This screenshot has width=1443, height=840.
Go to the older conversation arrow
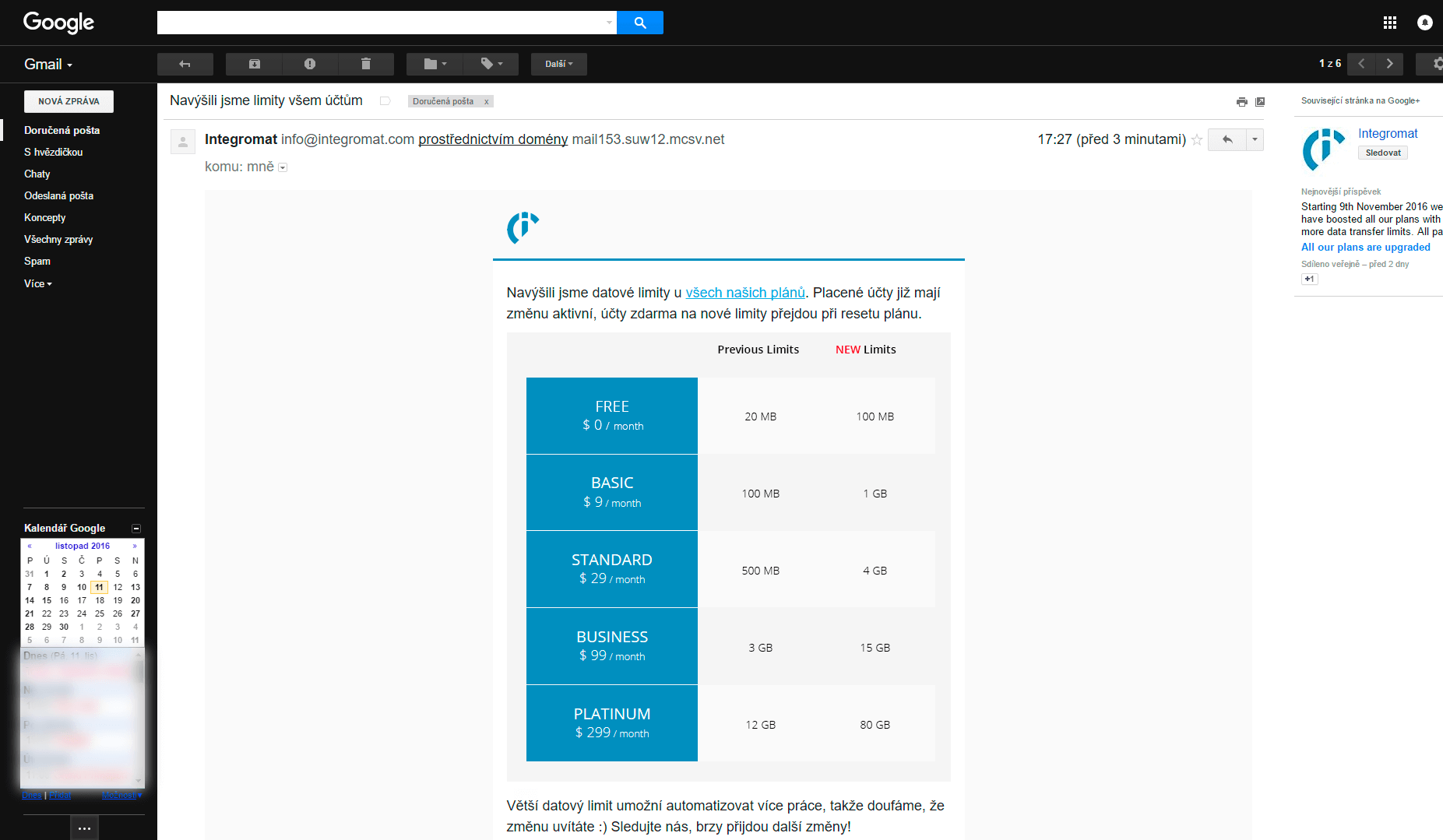pos(1389,64)
